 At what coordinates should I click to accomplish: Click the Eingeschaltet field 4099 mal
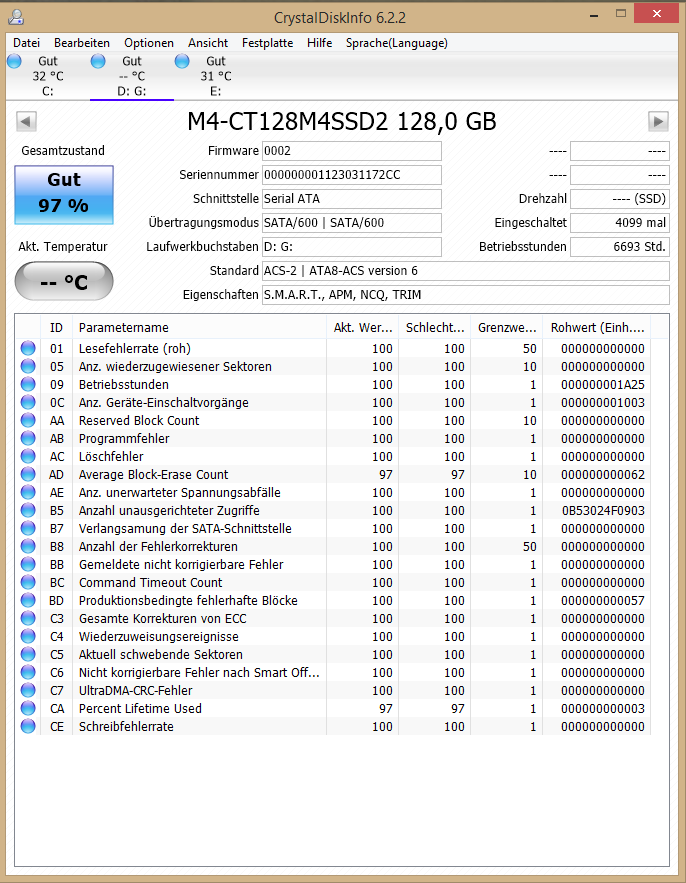[x=620, y=223]
